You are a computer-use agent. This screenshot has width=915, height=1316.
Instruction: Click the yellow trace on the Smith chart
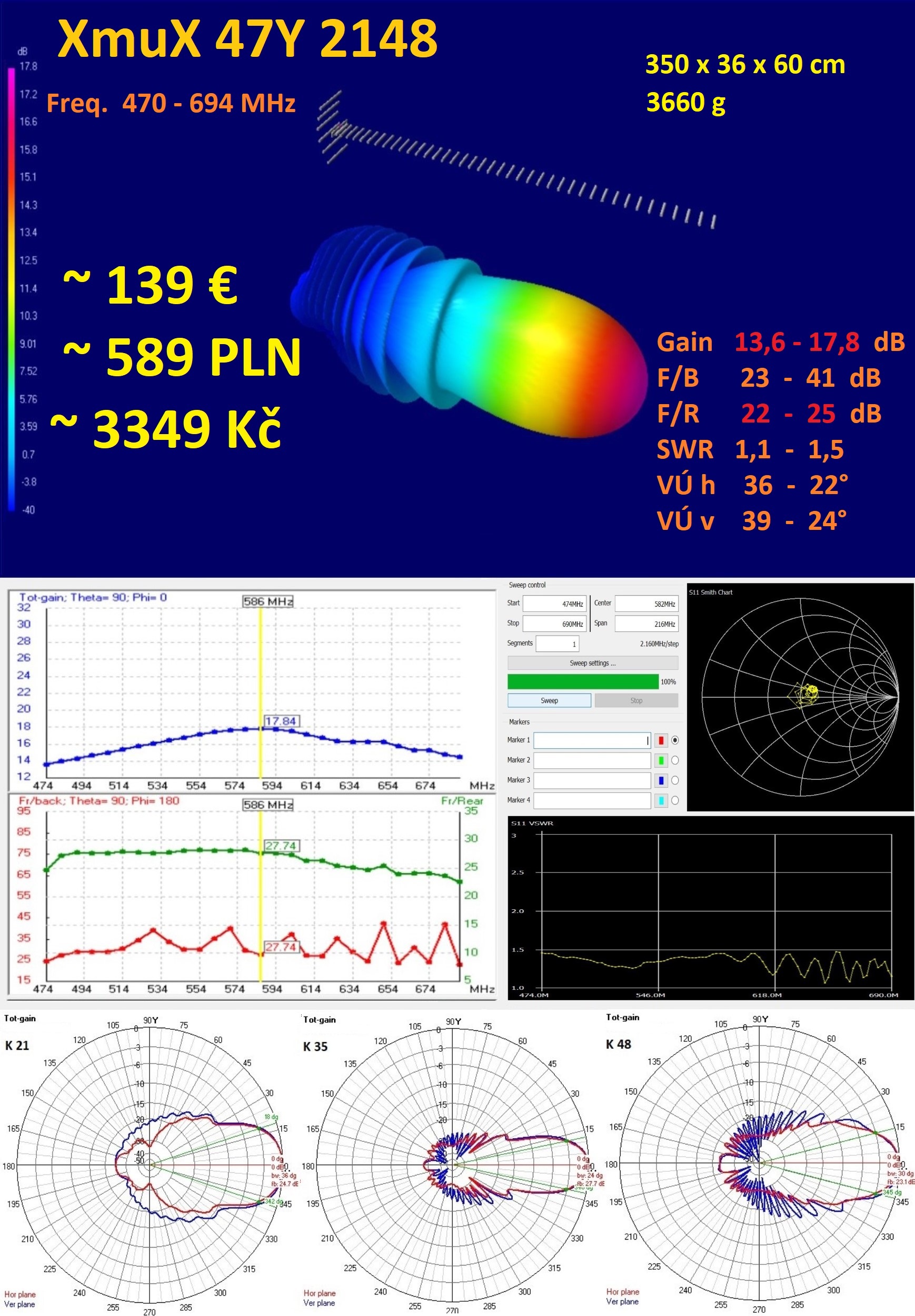pyautogui.click(x=803, y=694)
